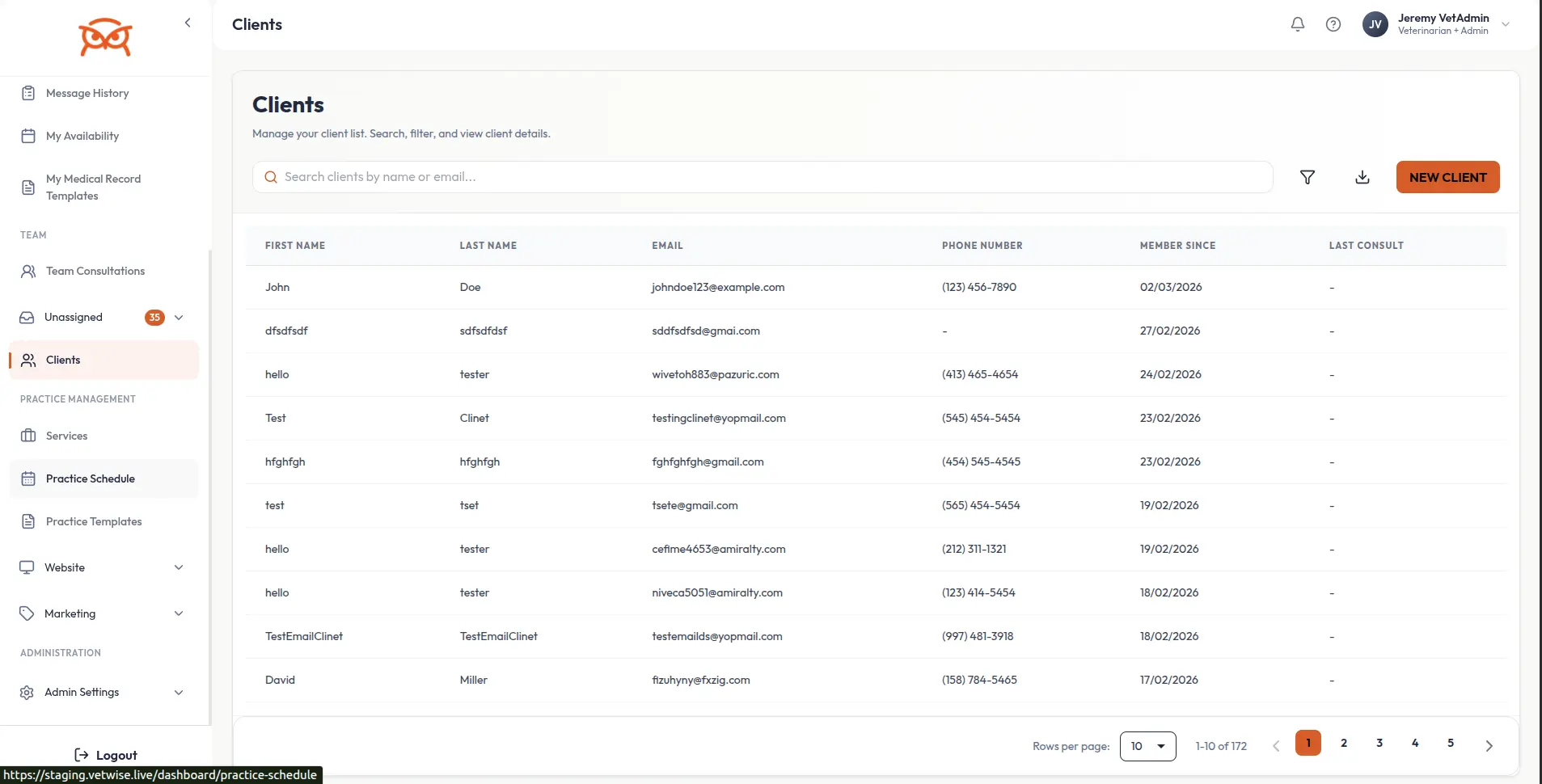Go to page 5 of clients
The image size is (1542, 784).
pos(1451,743)
